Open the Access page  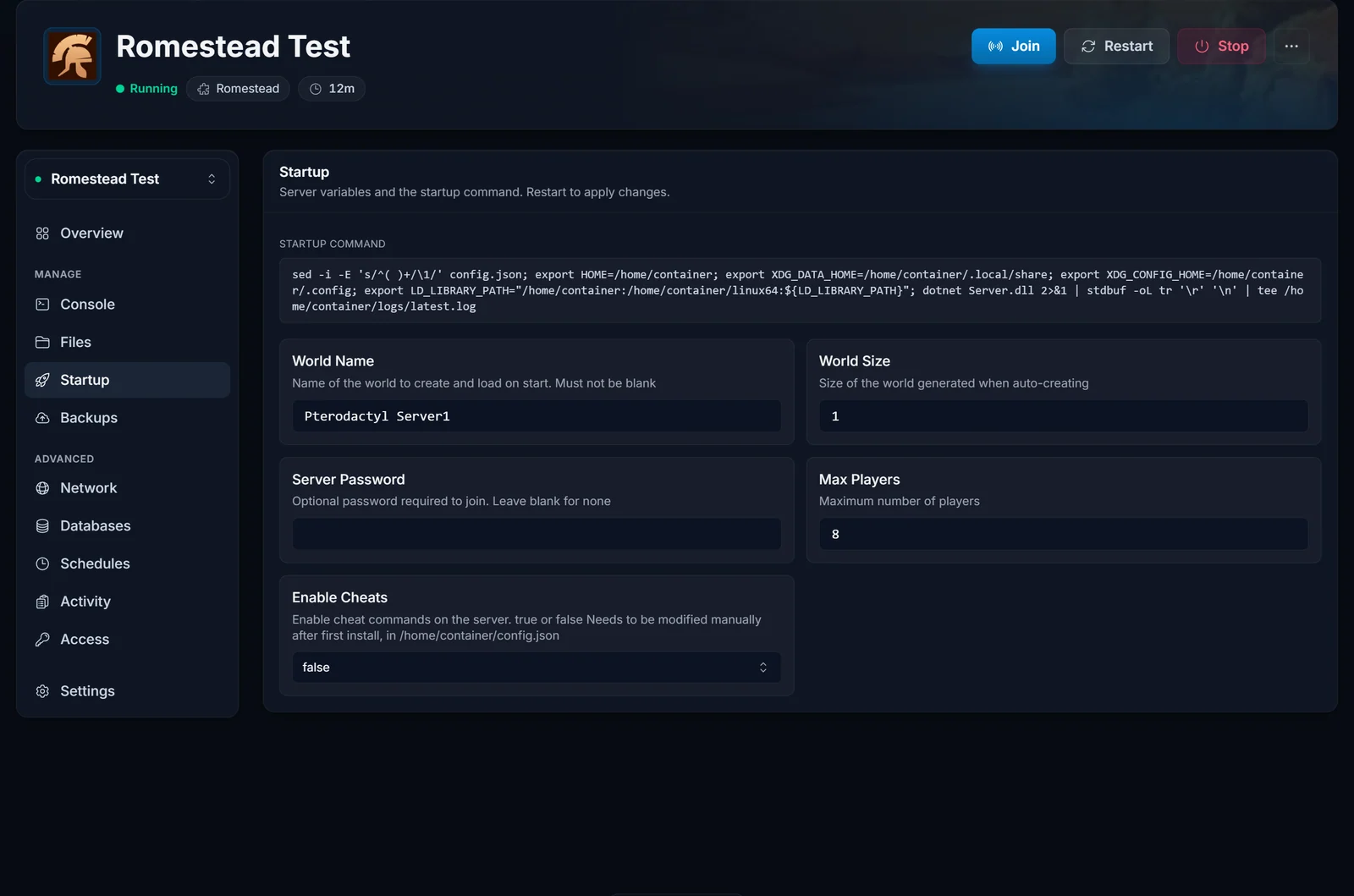click(x=127, y=640)
